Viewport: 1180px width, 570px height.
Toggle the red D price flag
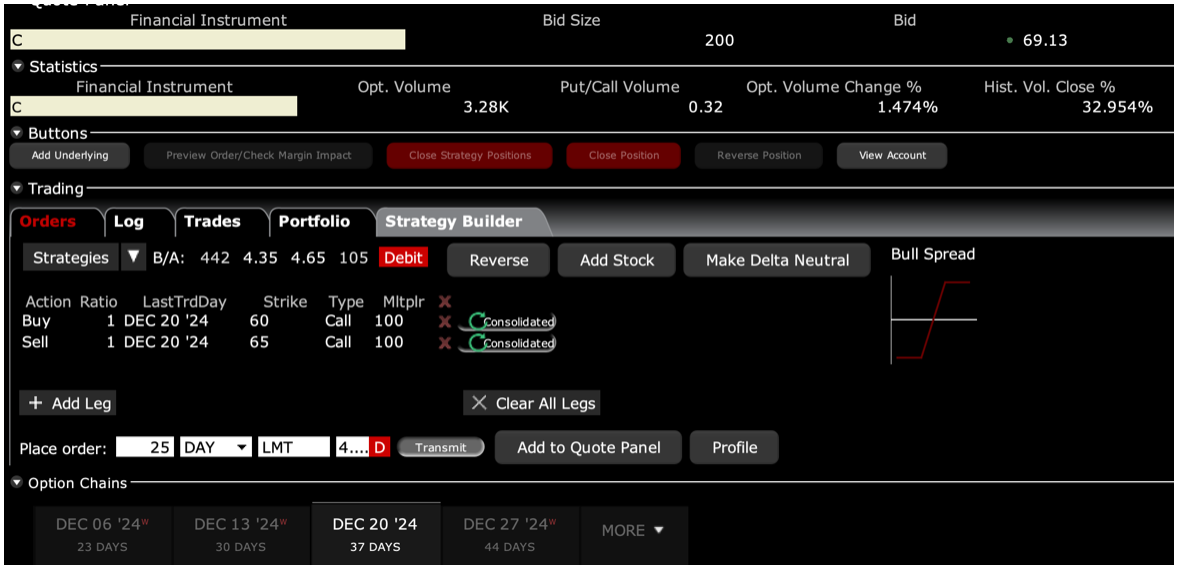click(x=380, y=448)
